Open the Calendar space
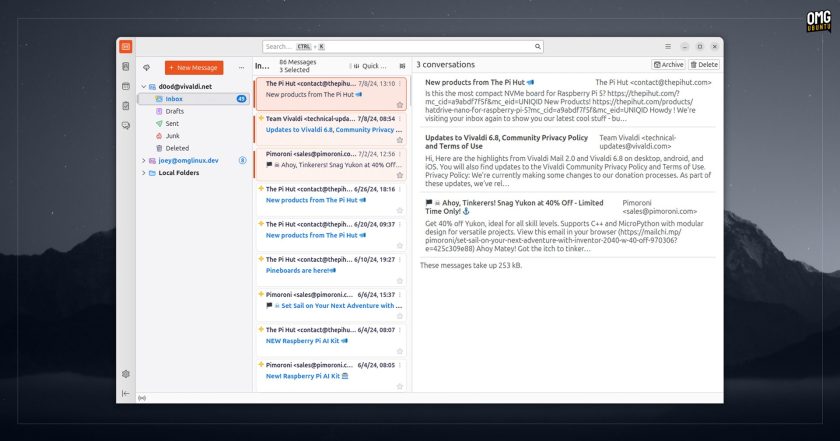The image size is (840, 441). point(125,86)
